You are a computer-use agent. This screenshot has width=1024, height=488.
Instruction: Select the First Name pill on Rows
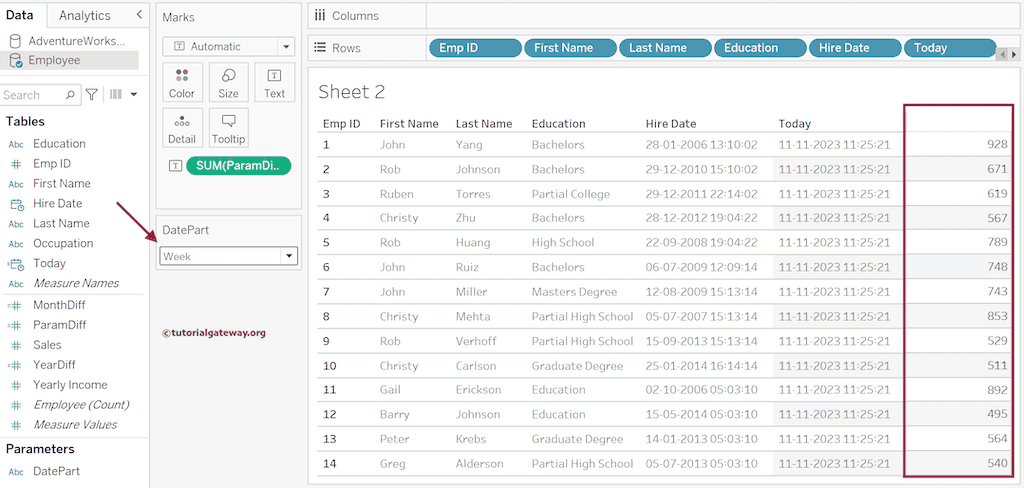point(571,48)
